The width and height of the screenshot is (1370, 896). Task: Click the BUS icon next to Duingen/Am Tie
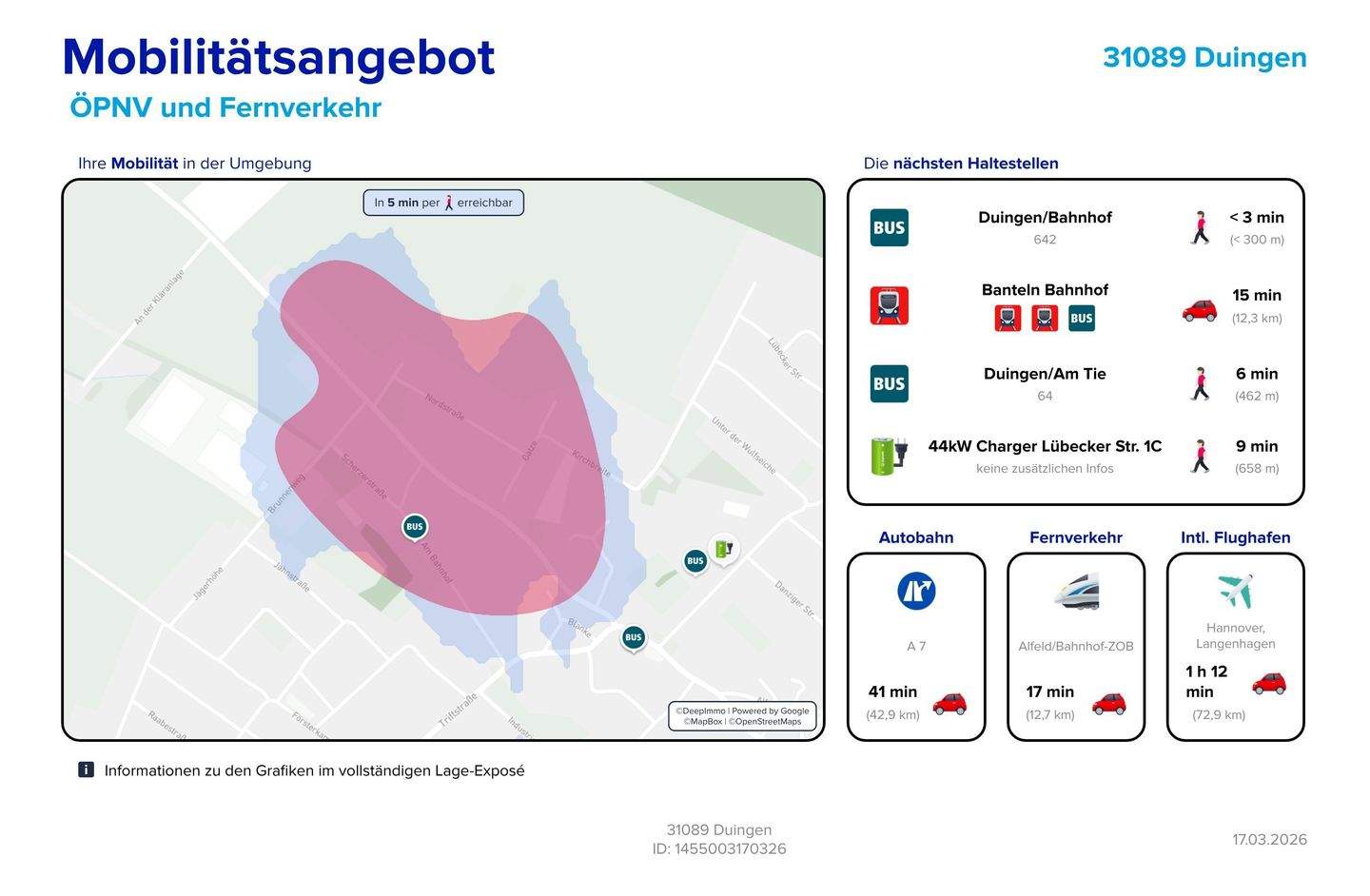pos(889,384)
